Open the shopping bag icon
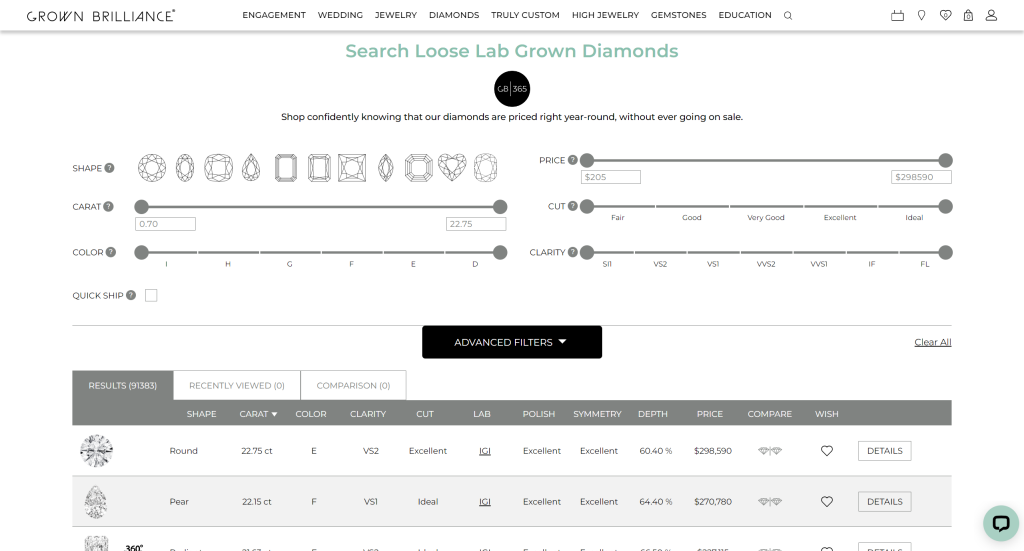Screen dimensions: 1024x551 pyautogui.click(x=968, y=15)
